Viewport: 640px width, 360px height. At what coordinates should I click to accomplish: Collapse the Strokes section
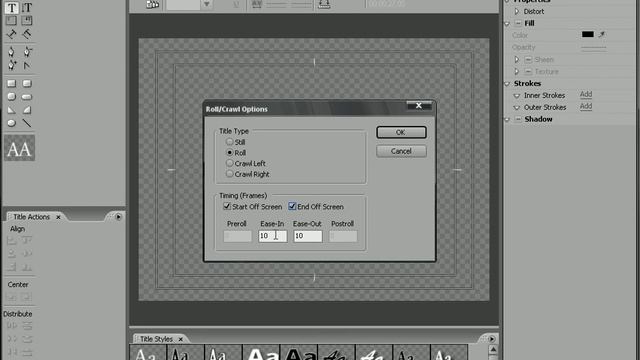point(507,84)
